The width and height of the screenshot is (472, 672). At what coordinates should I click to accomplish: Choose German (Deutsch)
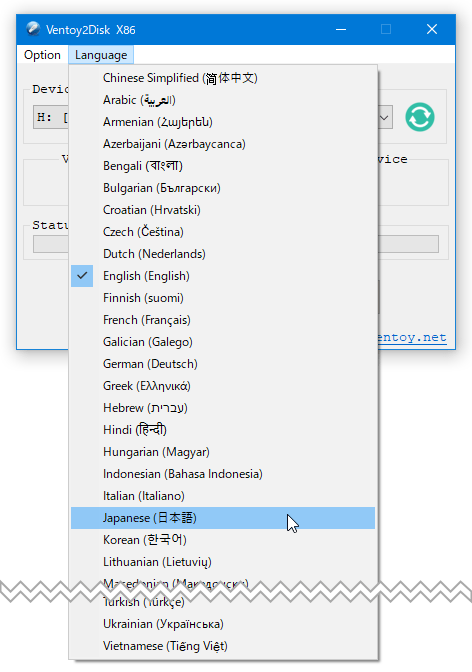tap(223, 364)
